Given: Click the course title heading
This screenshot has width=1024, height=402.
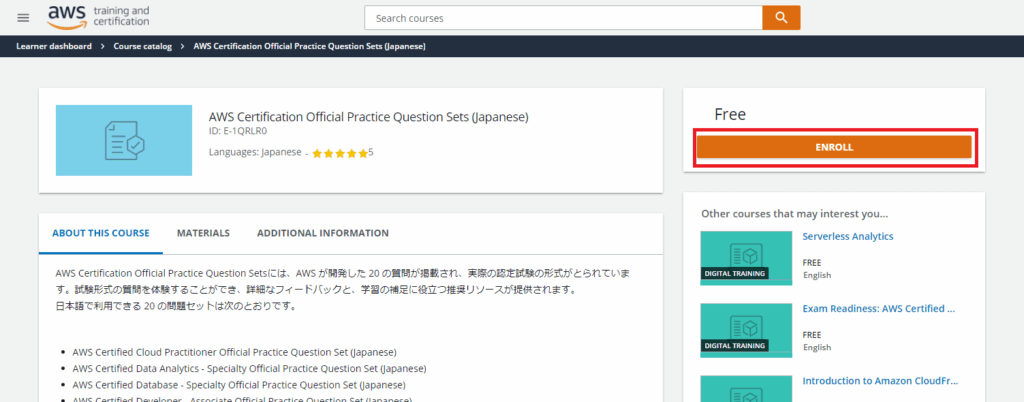Looking at the screenshot, I should point(368,117).
